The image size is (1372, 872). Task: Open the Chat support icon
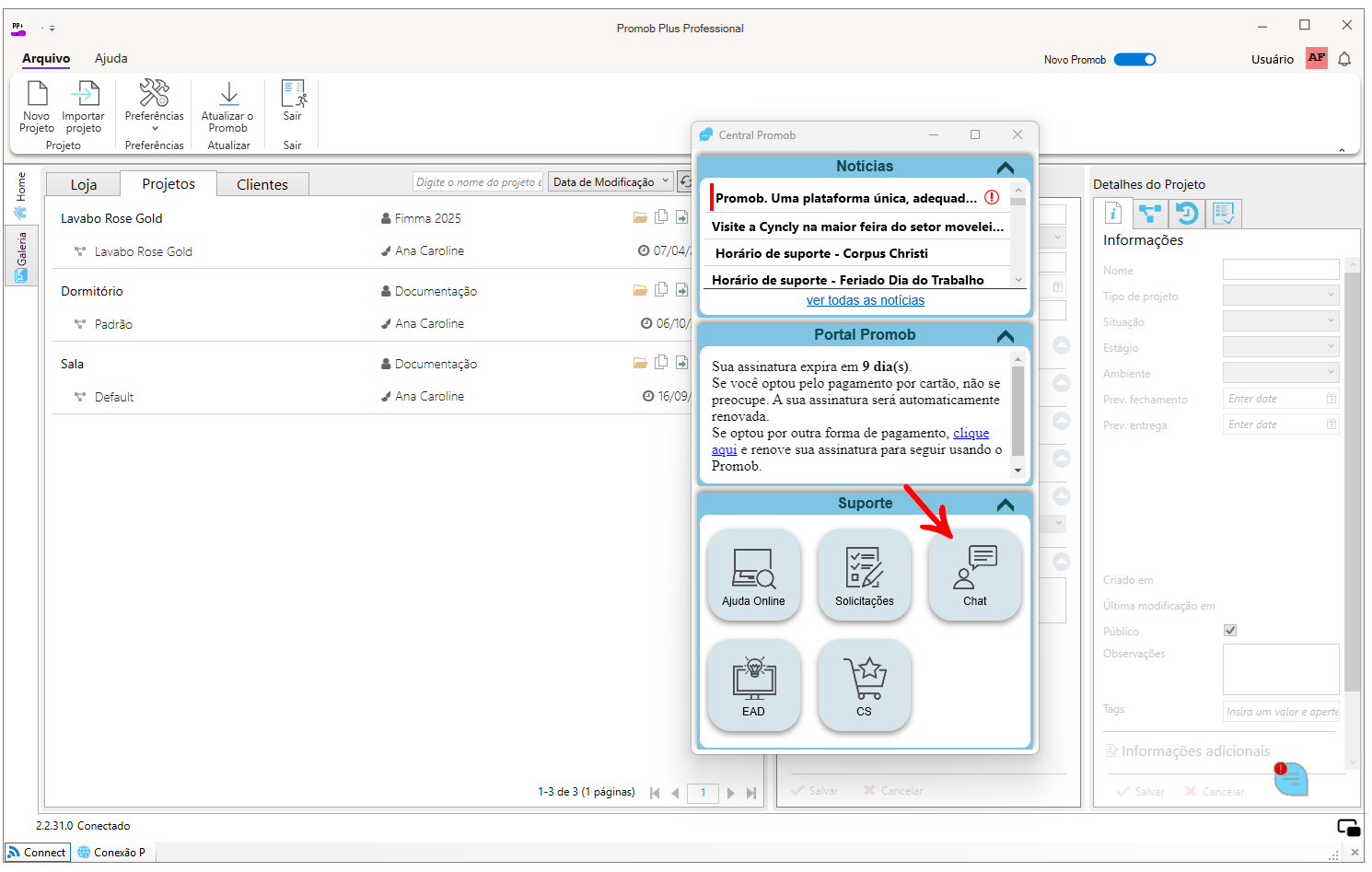coord(974,575)
